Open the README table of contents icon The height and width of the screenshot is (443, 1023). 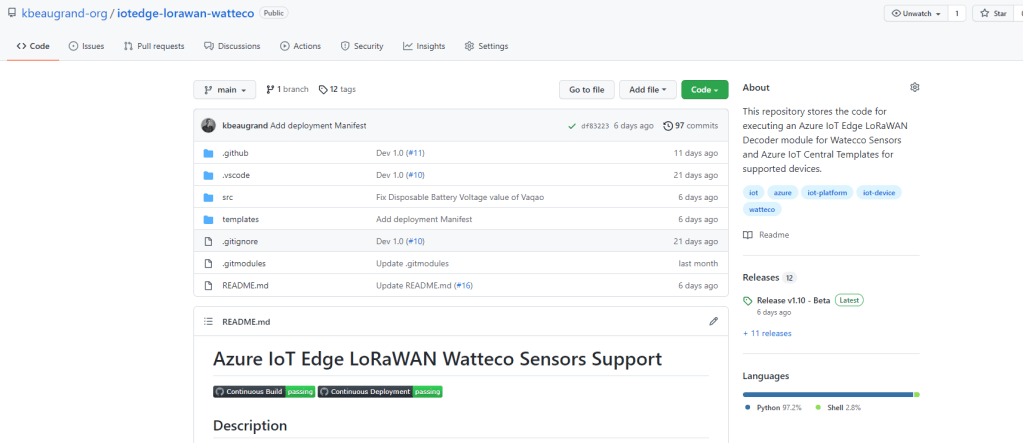tap(208, 322)
